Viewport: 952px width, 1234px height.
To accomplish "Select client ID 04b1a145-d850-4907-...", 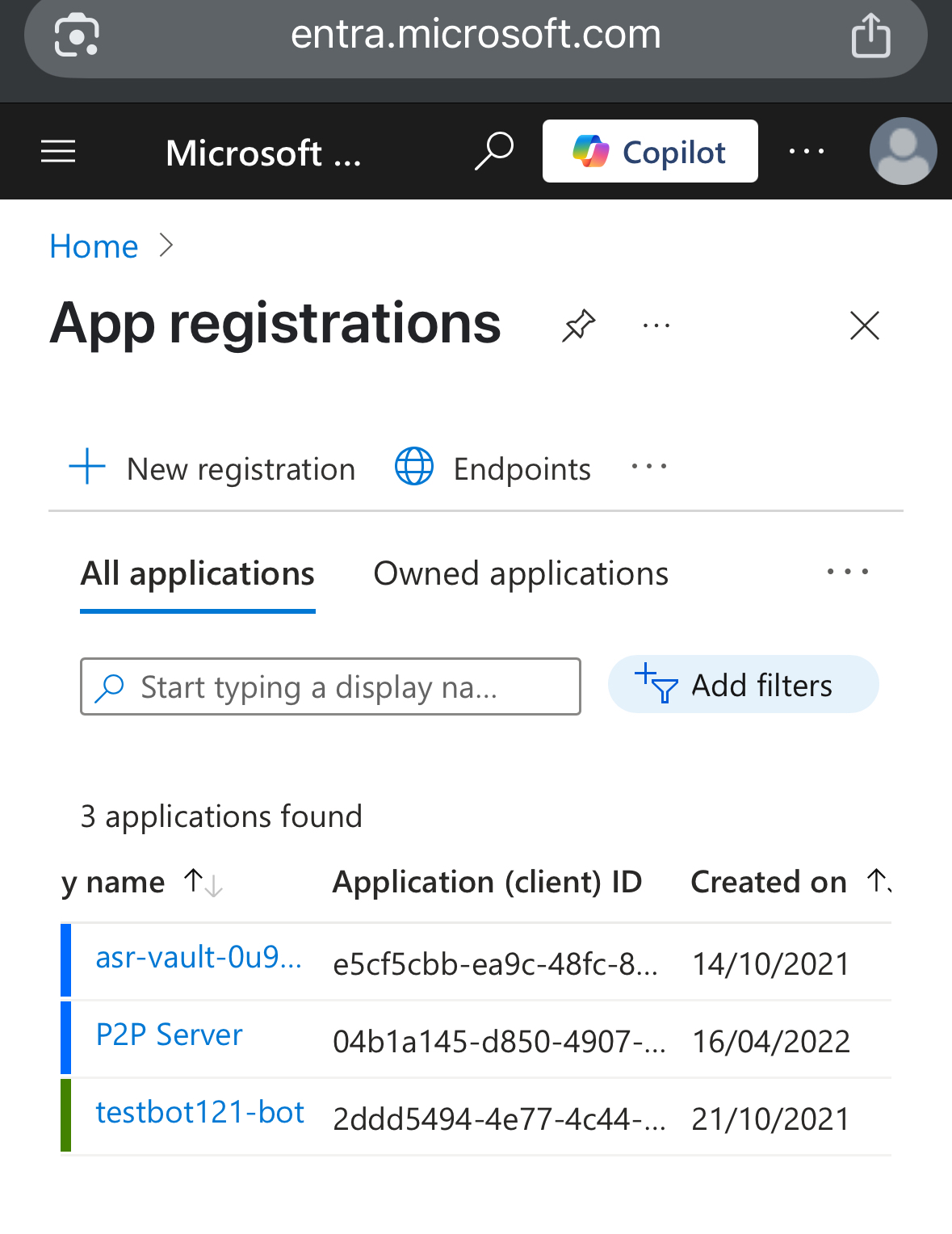I will [x=500, y=1042].
